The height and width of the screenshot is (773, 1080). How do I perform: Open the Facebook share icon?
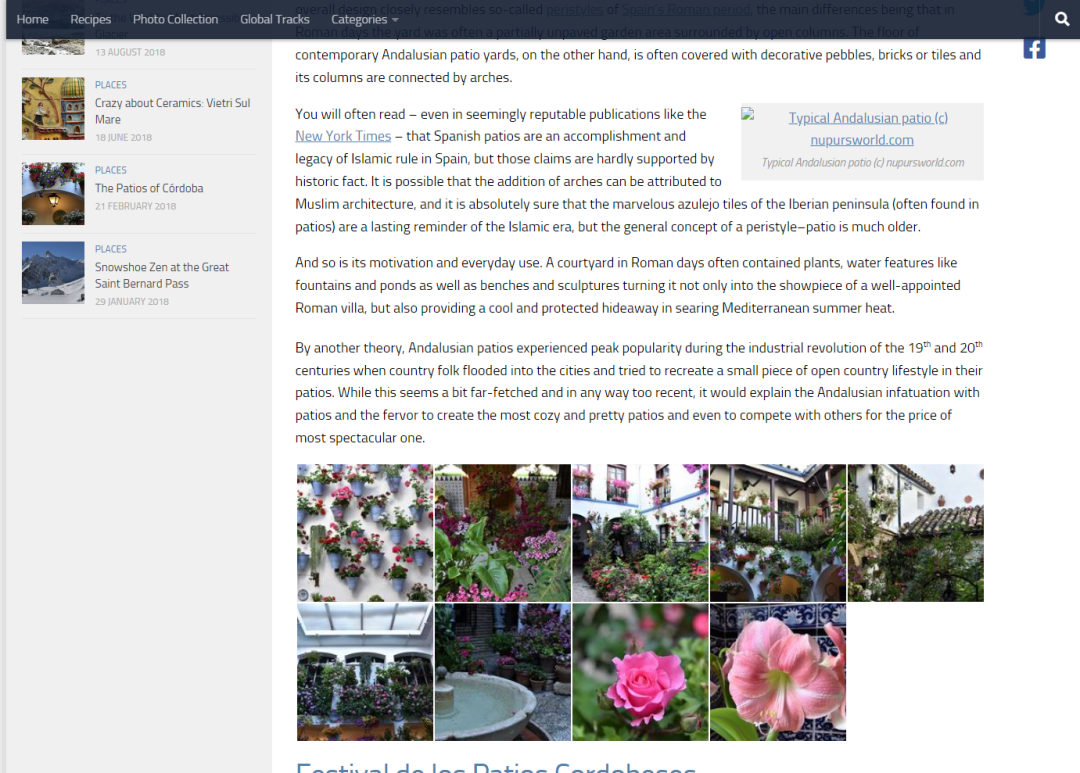pyautogui.click(x=1034, y=48)
